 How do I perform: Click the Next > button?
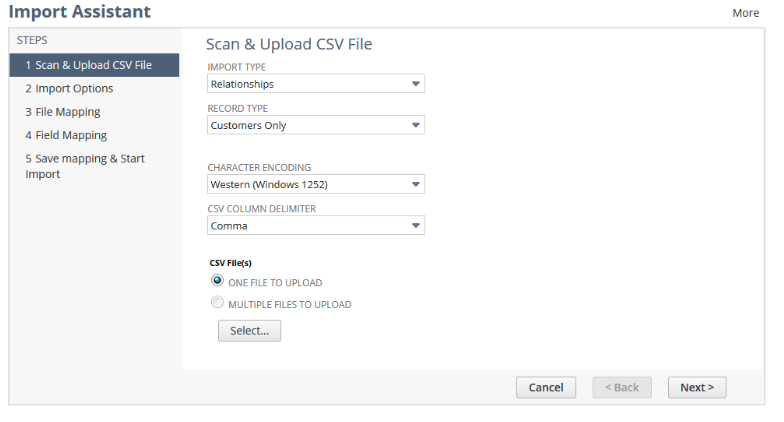(x=697, y=387)
